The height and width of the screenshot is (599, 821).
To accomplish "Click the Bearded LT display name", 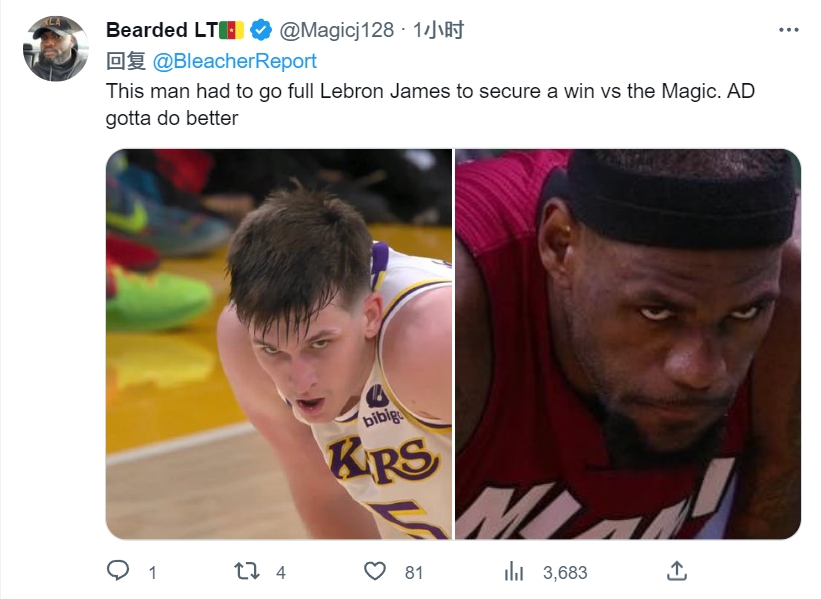I will [x=160, y=30].
